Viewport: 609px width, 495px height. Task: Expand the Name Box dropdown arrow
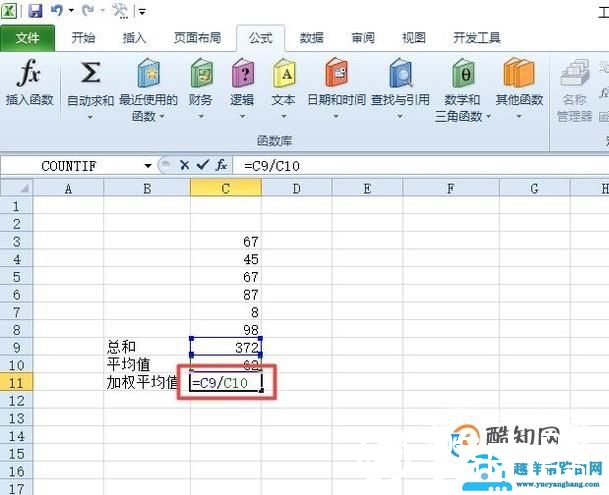pyautogui.click(x=148, y=166)
